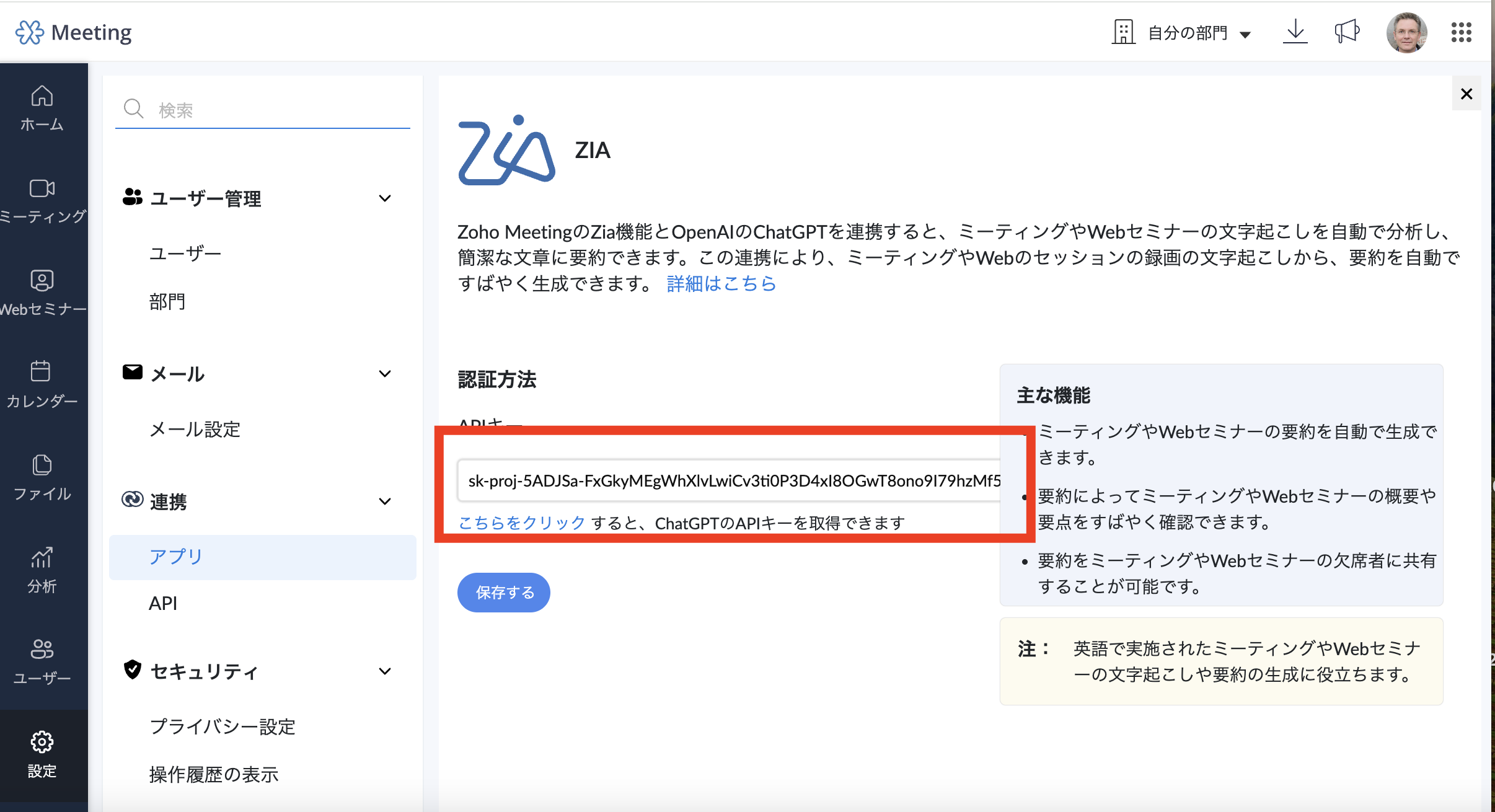Click the user profile avatar photo

(x=1406, y=32)
